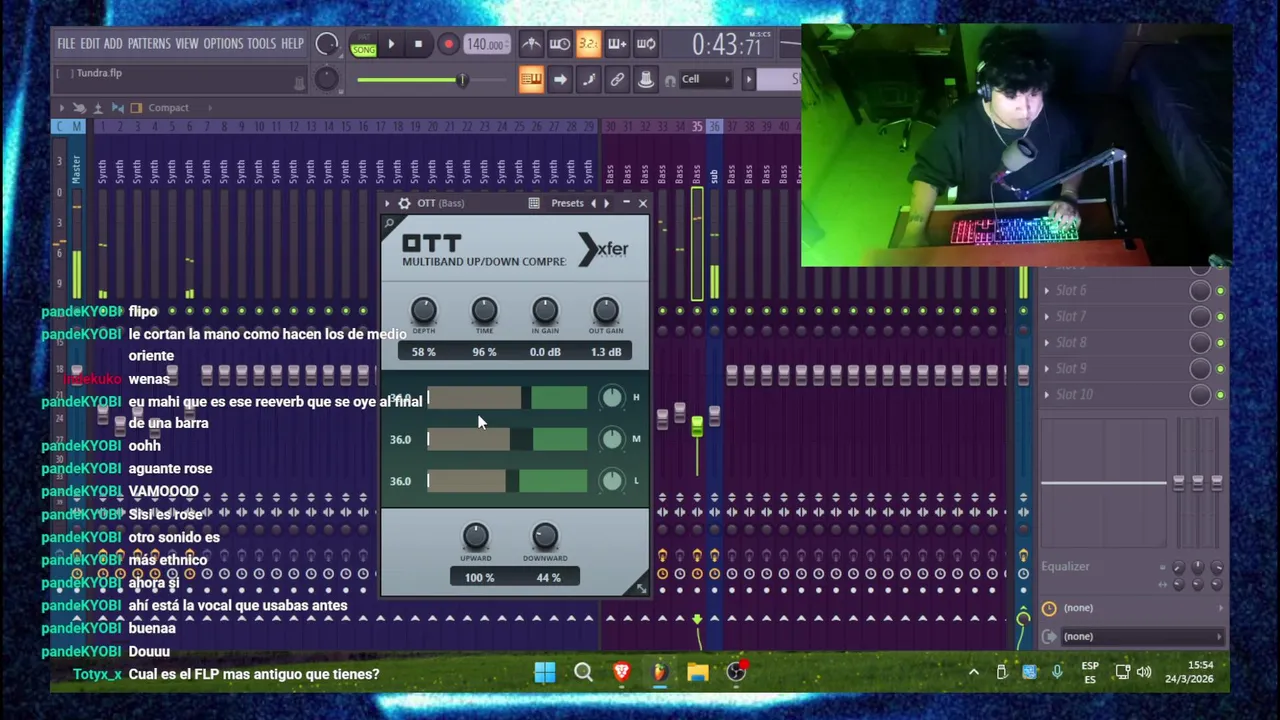This screenshot has height=720, width=1280.
Task: Open the plugin picker stamp icon
Action: click(646, 80)
